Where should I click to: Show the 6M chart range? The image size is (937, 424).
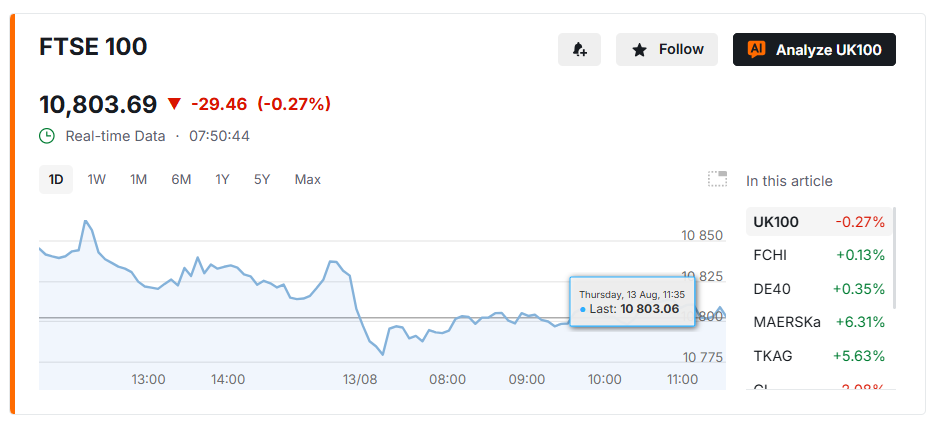[181, 179]
